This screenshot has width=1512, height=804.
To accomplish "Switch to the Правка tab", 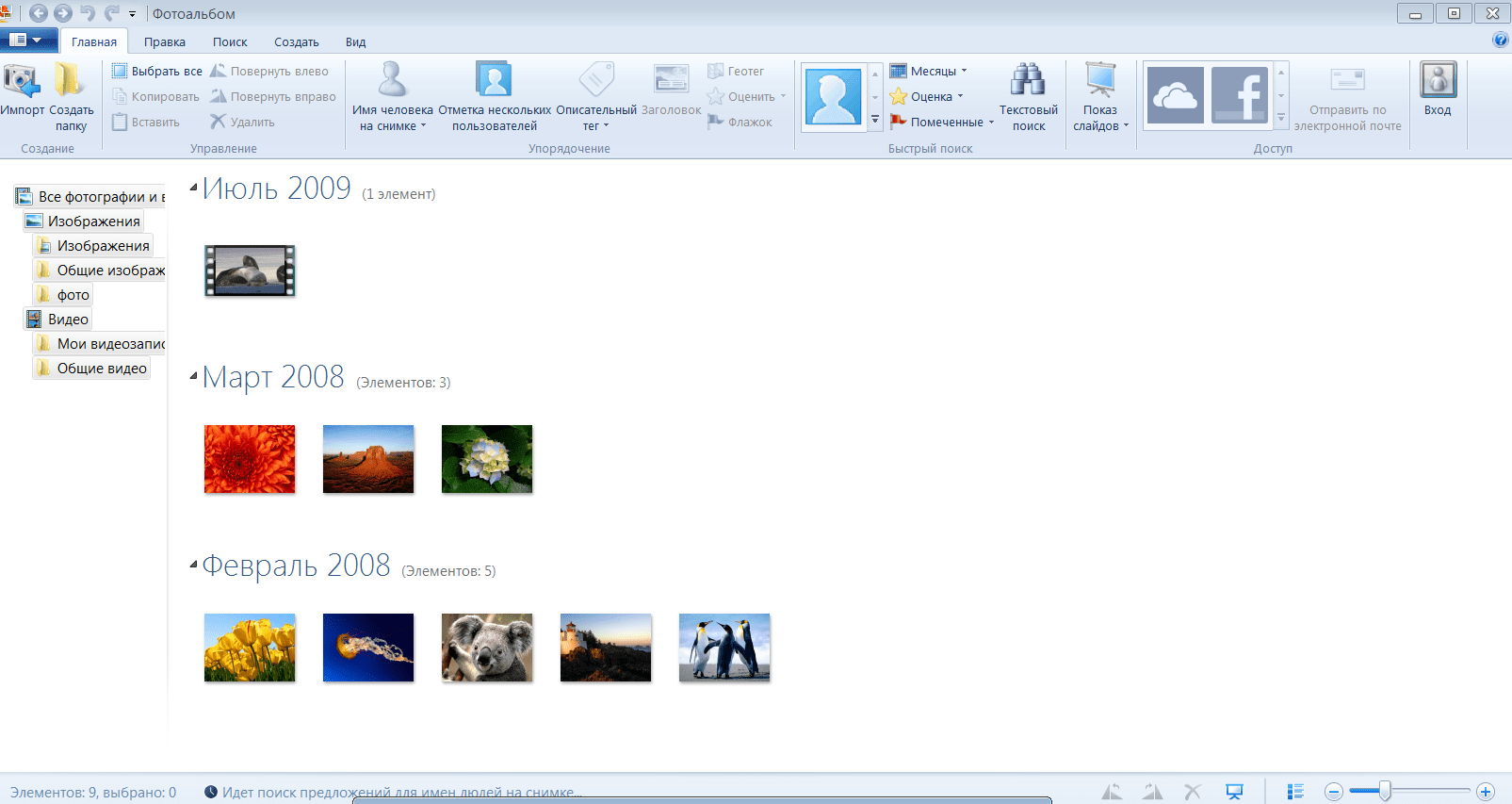I will click(x=165, y=41).
